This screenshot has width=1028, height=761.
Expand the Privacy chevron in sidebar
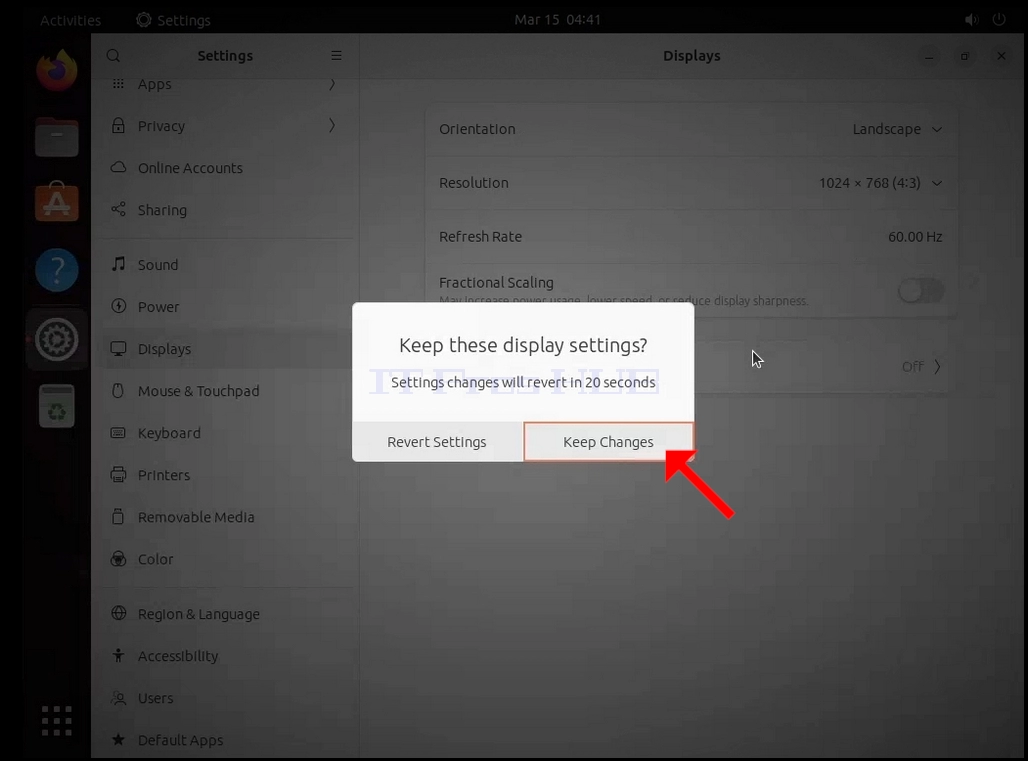point(332,125)
